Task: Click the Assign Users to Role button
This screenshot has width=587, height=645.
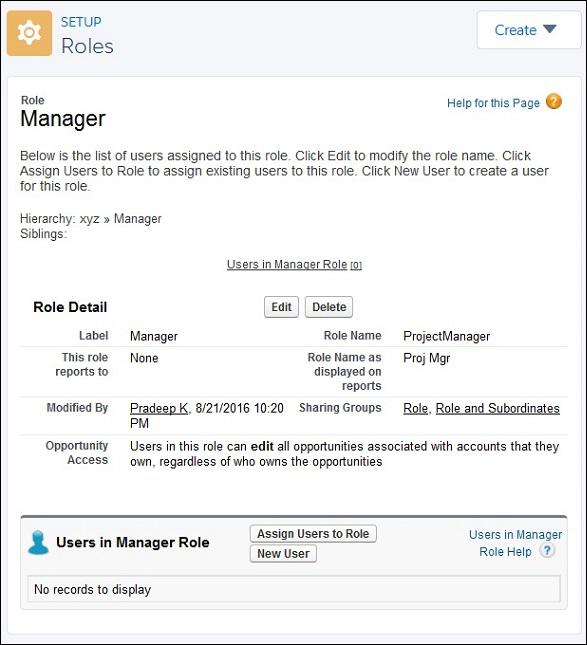Action: (313, 534)
